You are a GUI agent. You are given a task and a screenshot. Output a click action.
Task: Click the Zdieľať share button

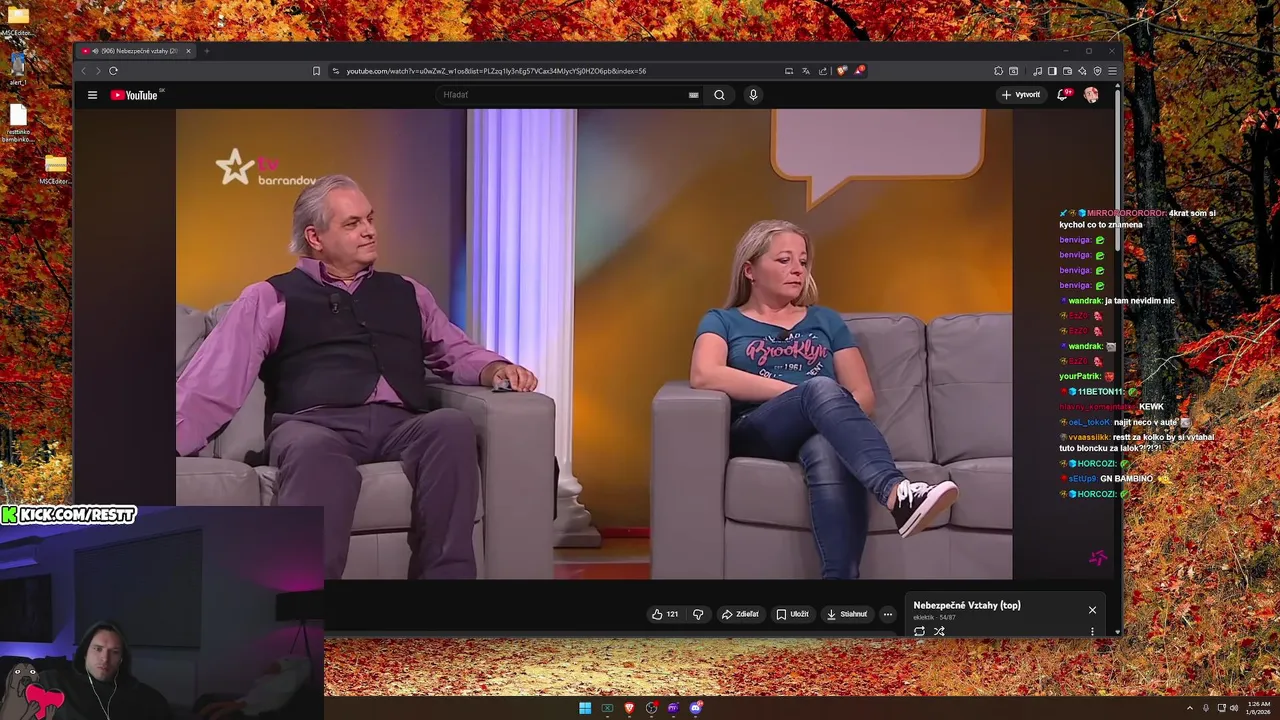tap(741, 614)
